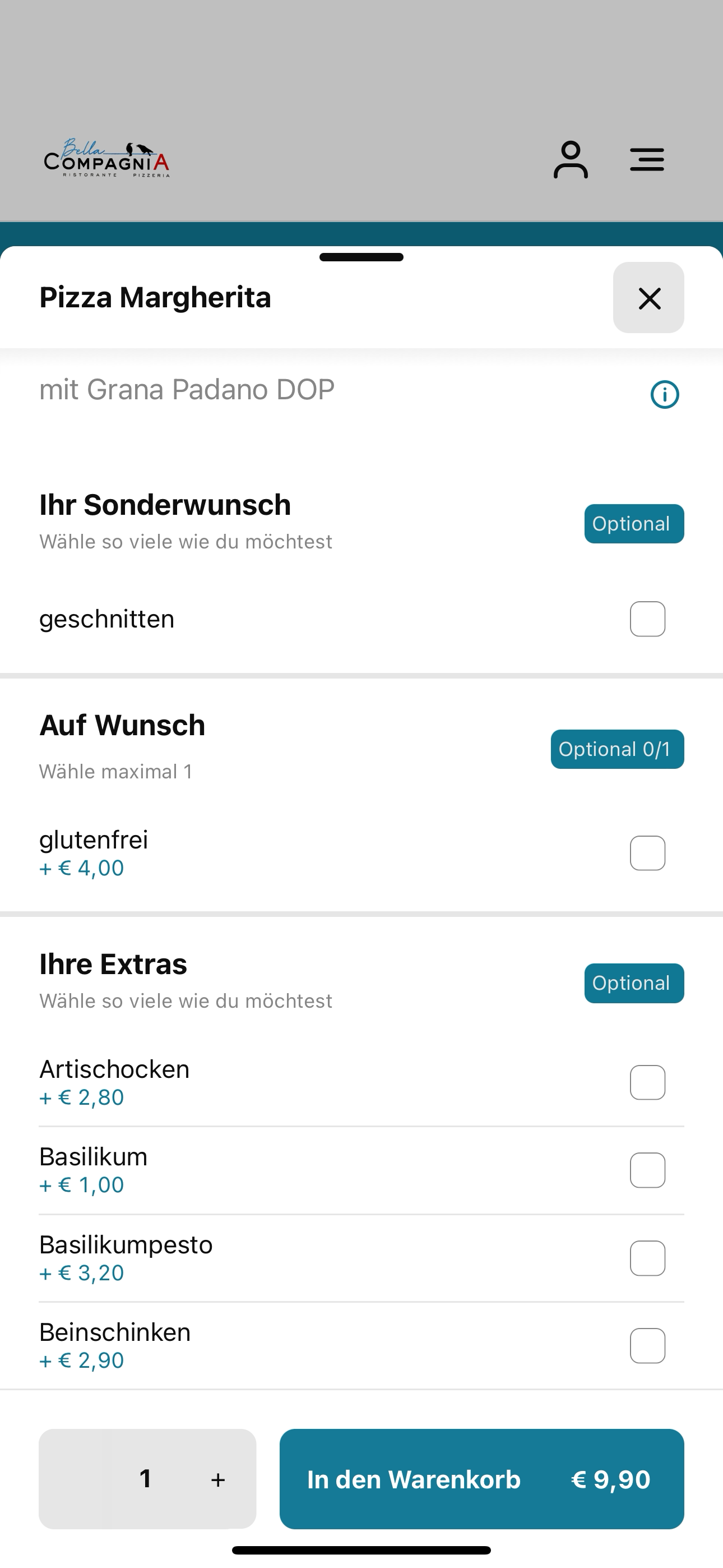
Task: Tick the Basilikumpesto extra
Action: (x=647, y=1257)
